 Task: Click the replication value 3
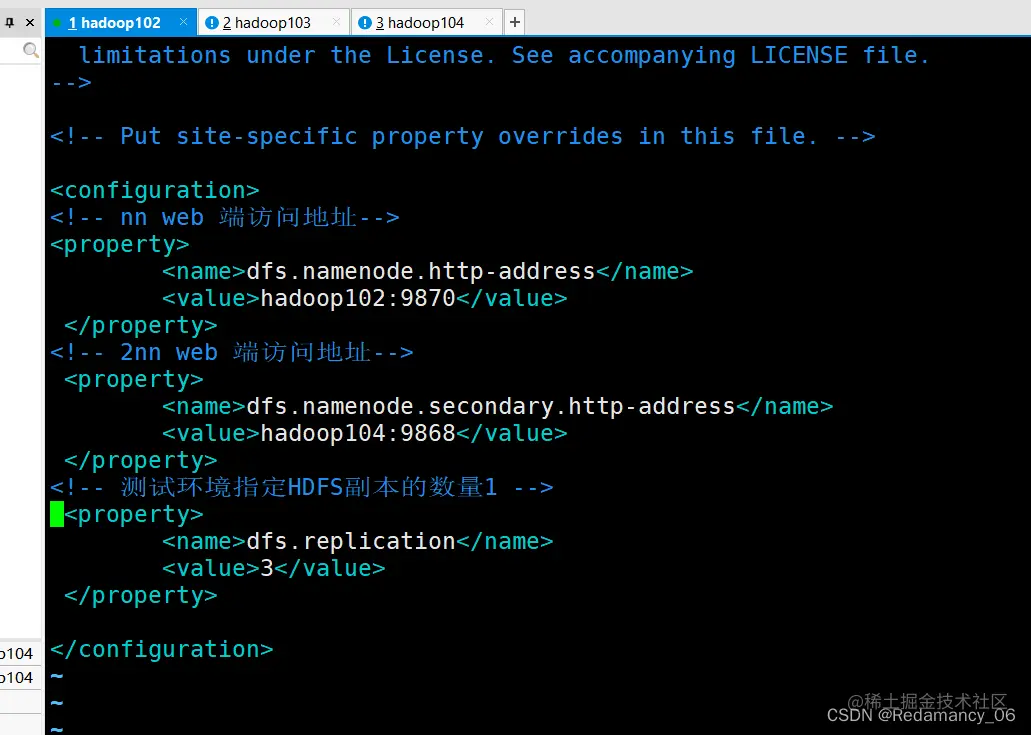pos(267,568)
